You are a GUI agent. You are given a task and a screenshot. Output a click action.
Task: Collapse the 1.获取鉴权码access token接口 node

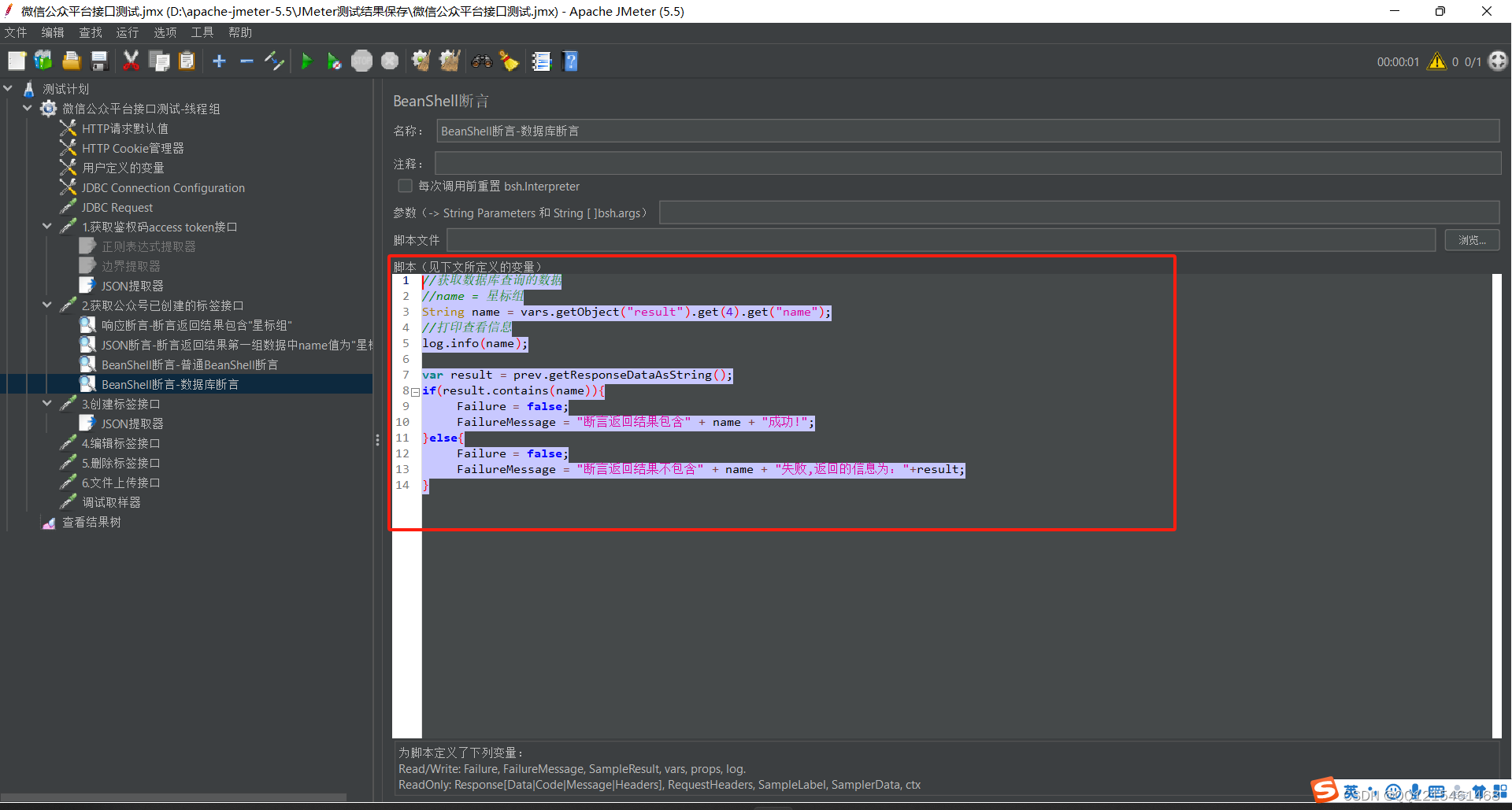click(x=47, y=227)
